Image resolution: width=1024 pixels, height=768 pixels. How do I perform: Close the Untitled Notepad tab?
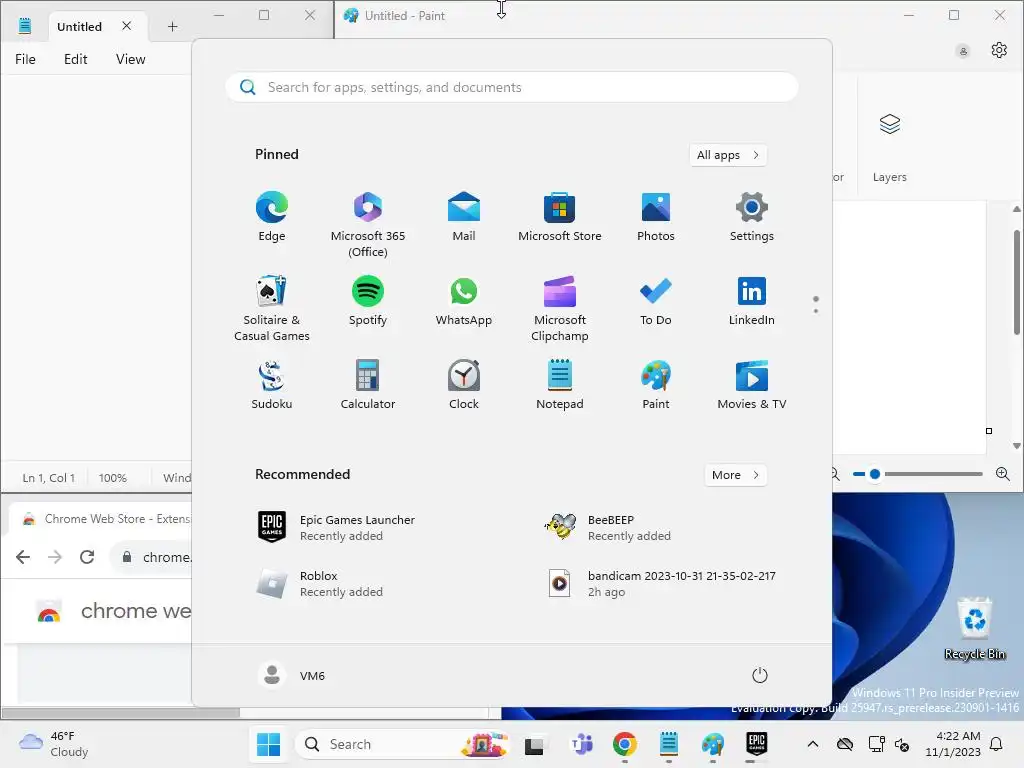coord(127,26)
